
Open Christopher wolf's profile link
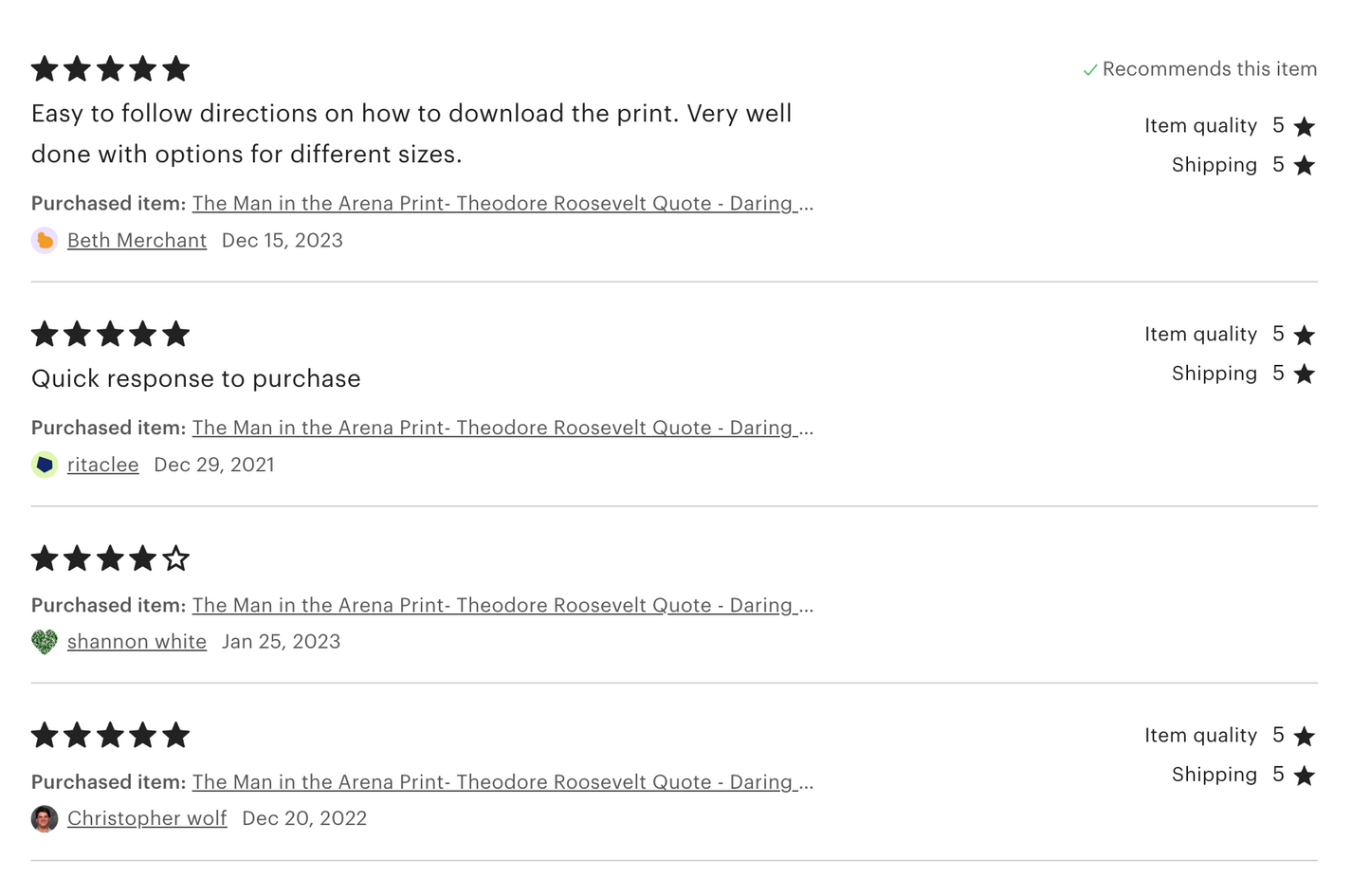(x=147, y=818)
